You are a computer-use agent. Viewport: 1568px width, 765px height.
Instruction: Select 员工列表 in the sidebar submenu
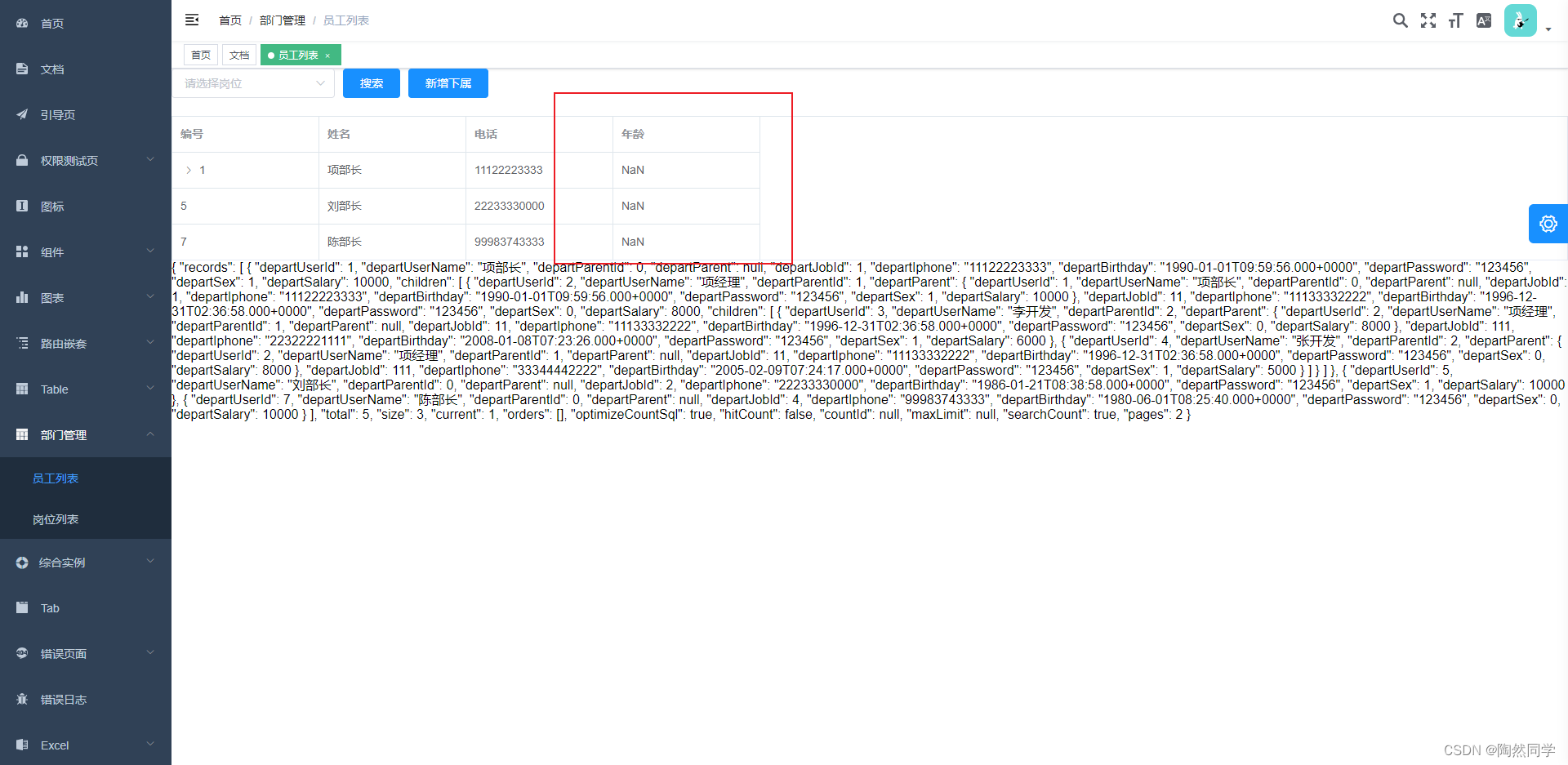(x=56, y=478)
